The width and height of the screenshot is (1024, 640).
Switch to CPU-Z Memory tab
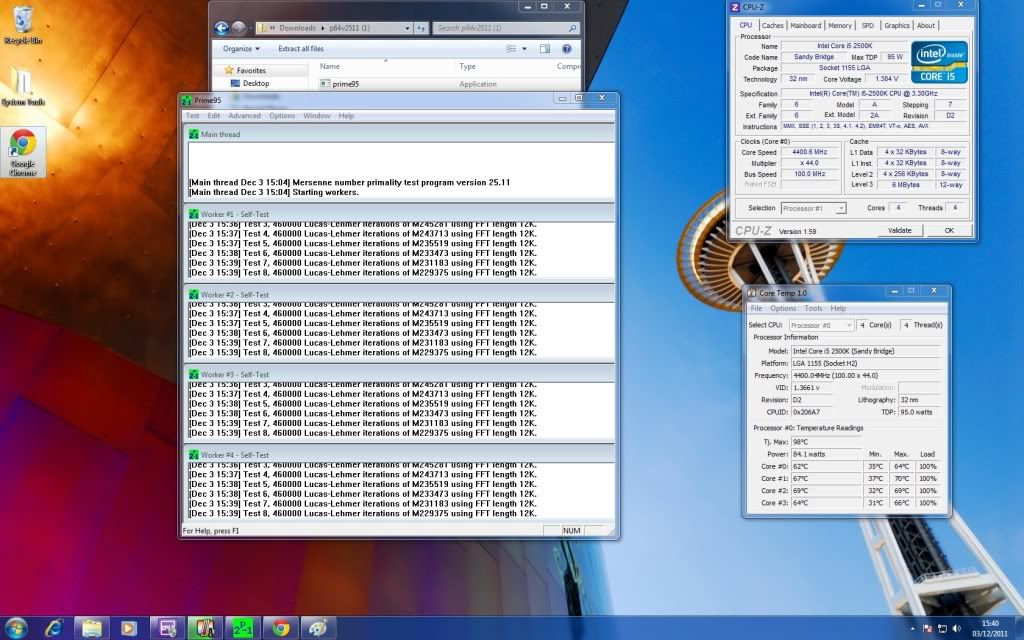point(840,25)
